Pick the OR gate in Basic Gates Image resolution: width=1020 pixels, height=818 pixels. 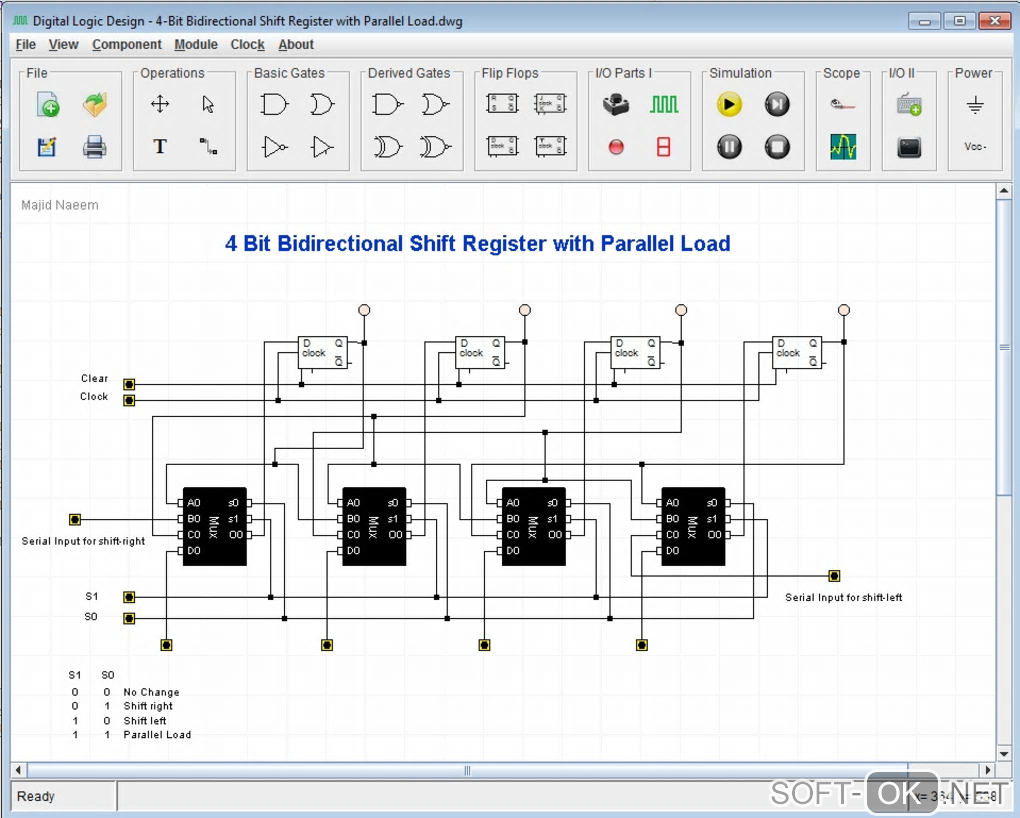click(322, 104)
